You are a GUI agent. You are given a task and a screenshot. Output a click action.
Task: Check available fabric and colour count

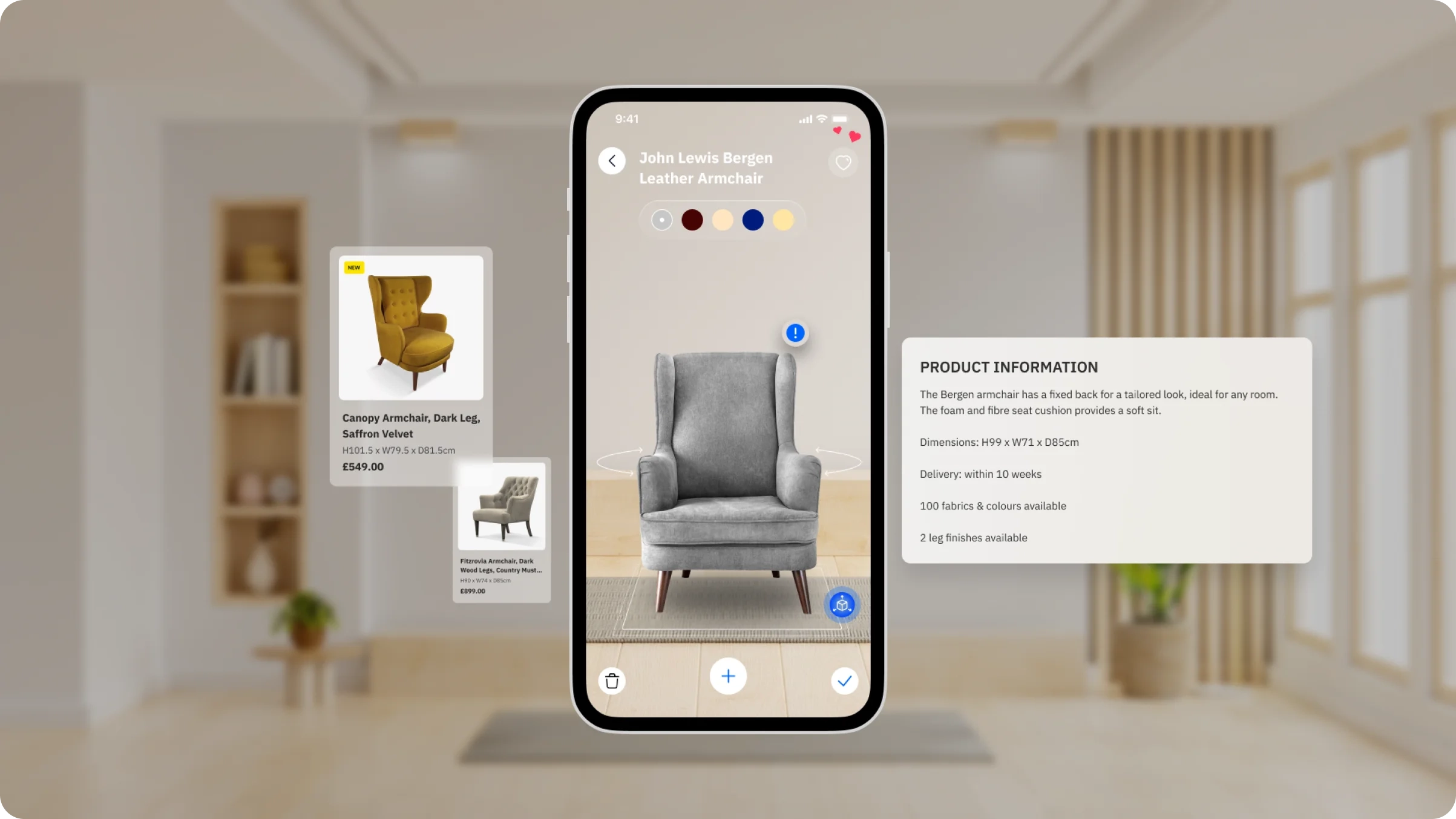tap(993, 505)
